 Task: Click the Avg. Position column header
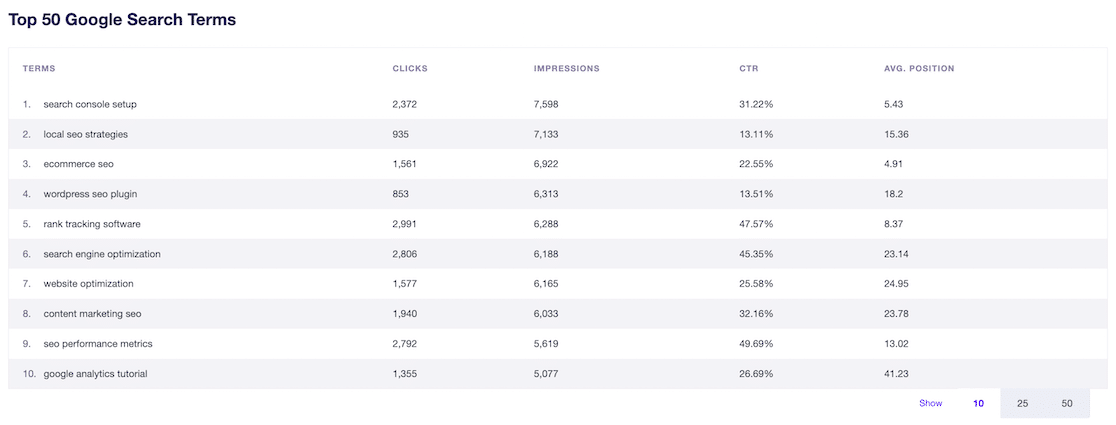(919, 69)
